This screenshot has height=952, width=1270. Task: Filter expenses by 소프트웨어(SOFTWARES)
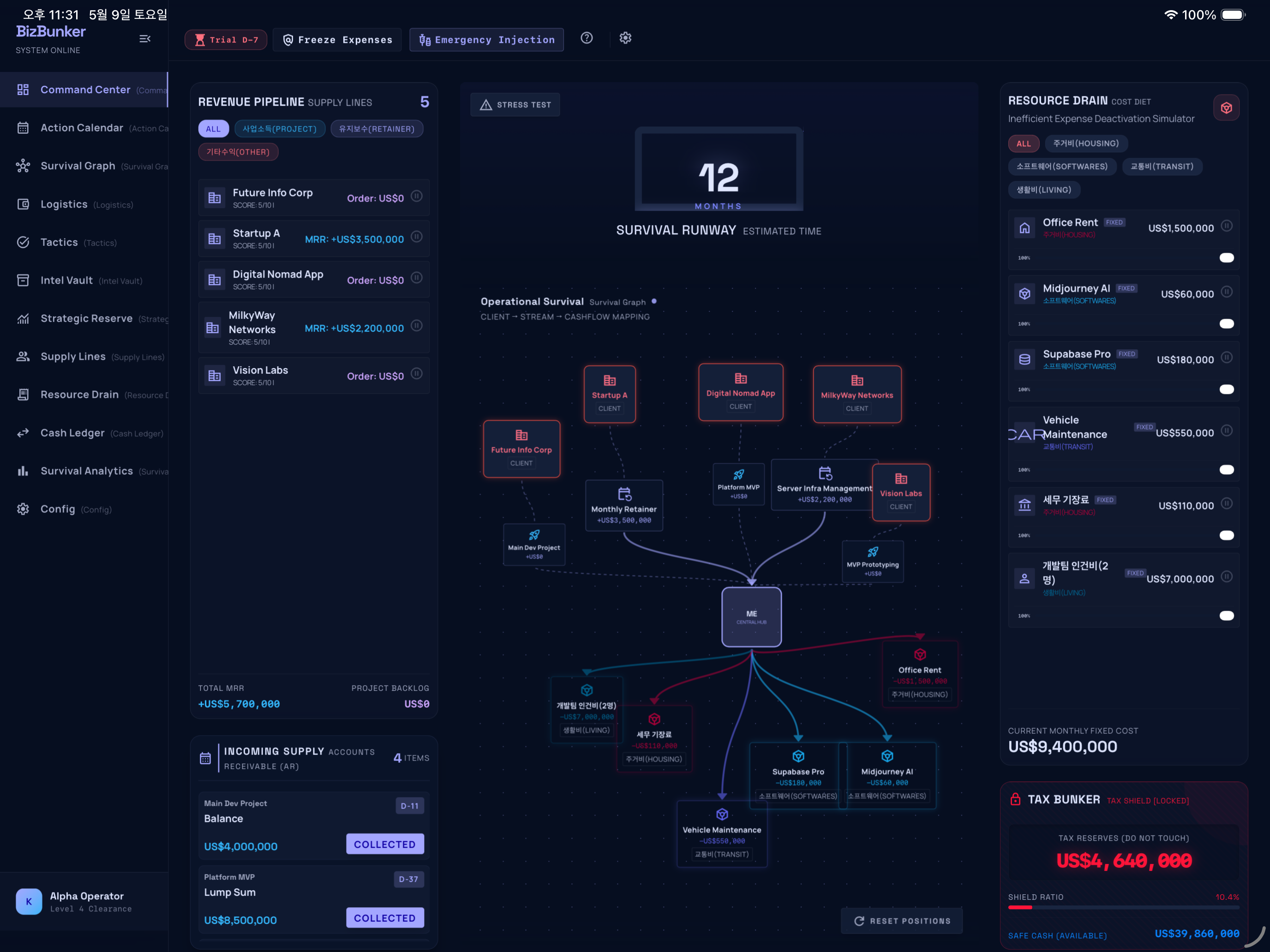click(1061, 167)
